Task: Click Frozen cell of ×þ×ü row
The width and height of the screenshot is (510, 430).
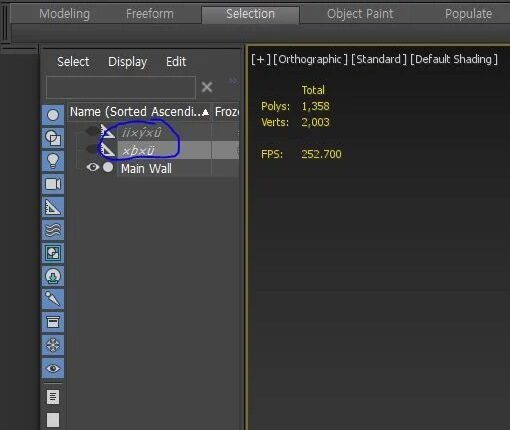Action: pyautogui.click(x=226, y=150)
